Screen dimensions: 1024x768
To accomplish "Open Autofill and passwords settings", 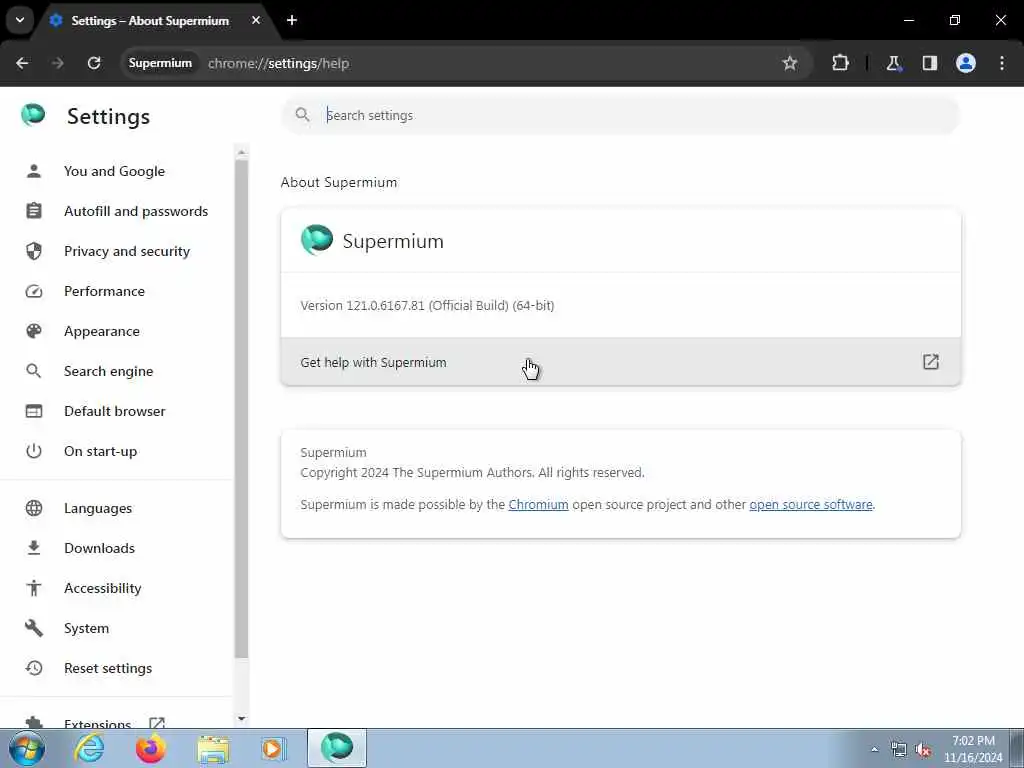I will [x=136, y=211].
